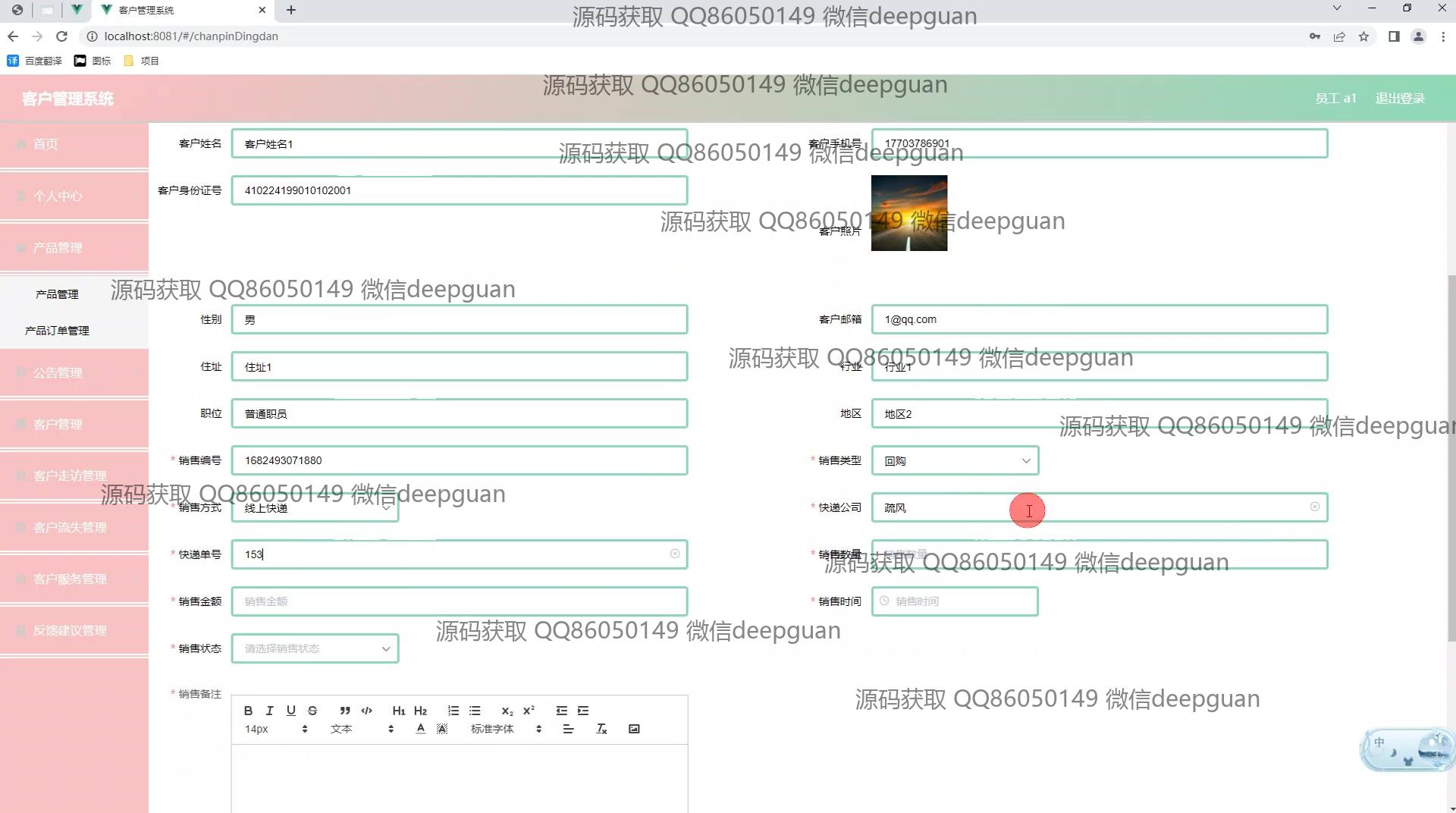Open the 文本 heading style picker
Image resolution: width=1456 pixels, height=813 pixels.
click(x=362, y=729)
